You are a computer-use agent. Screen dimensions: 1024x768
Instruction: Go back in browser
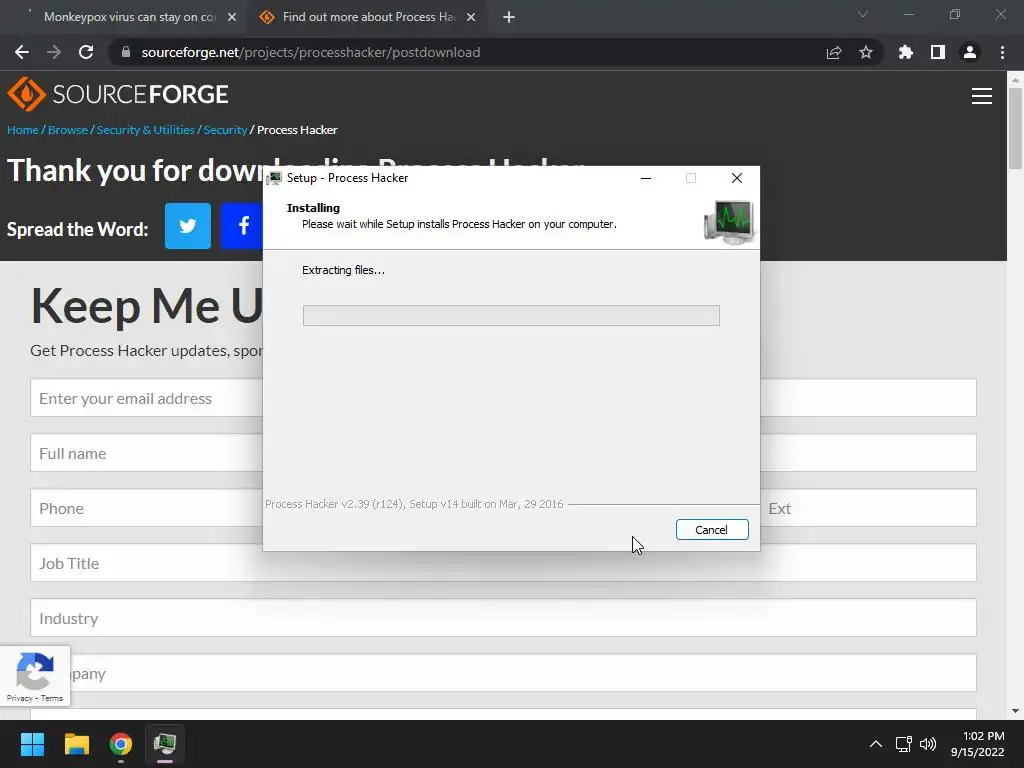(x=22, y=52)
